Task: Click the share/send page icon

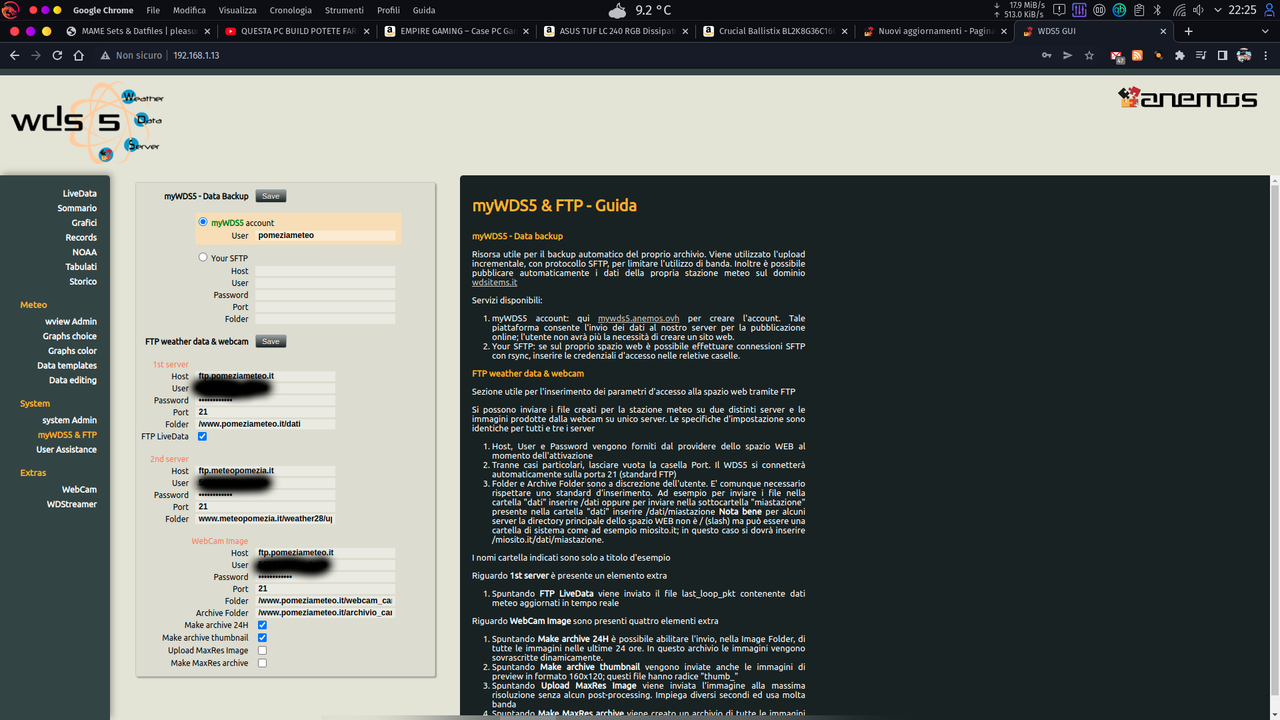Action: point(1068,55)
